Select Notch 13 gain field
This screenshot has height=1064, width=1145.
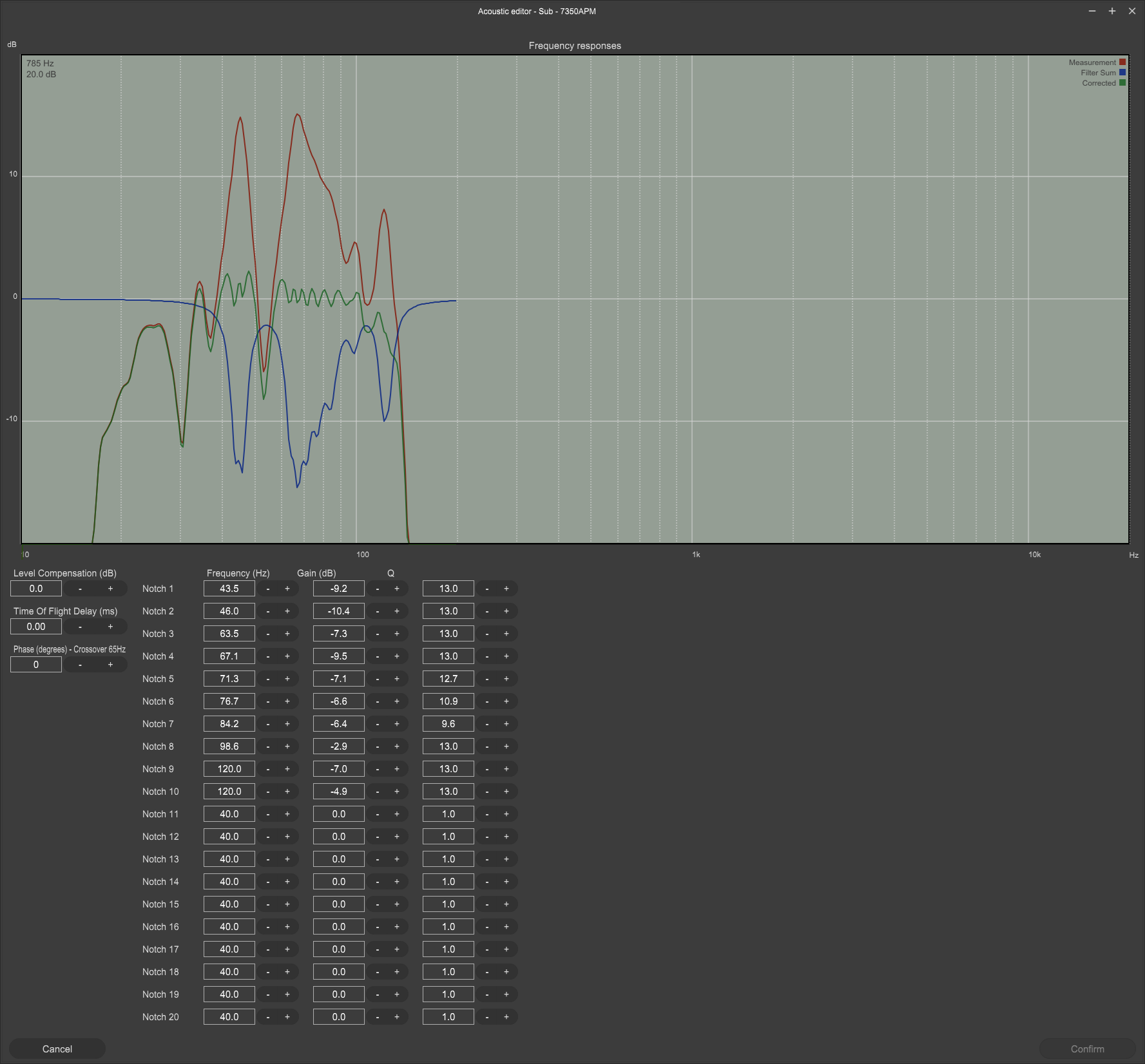click(339, 859)
